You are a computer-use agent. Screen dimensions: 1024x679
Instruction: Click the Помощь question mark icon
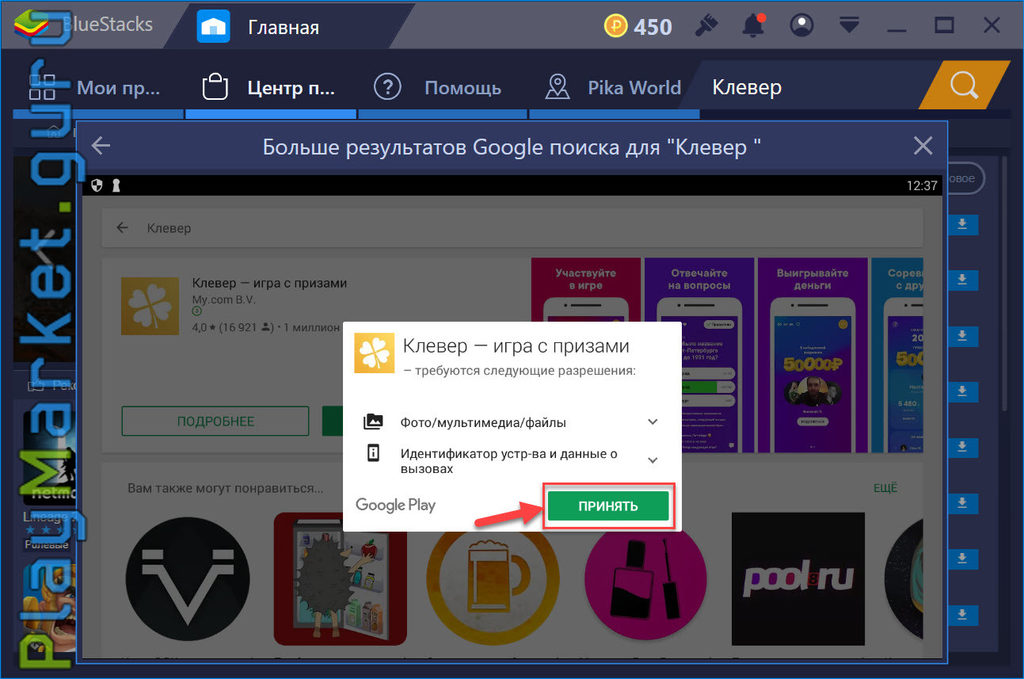point(387,87)
